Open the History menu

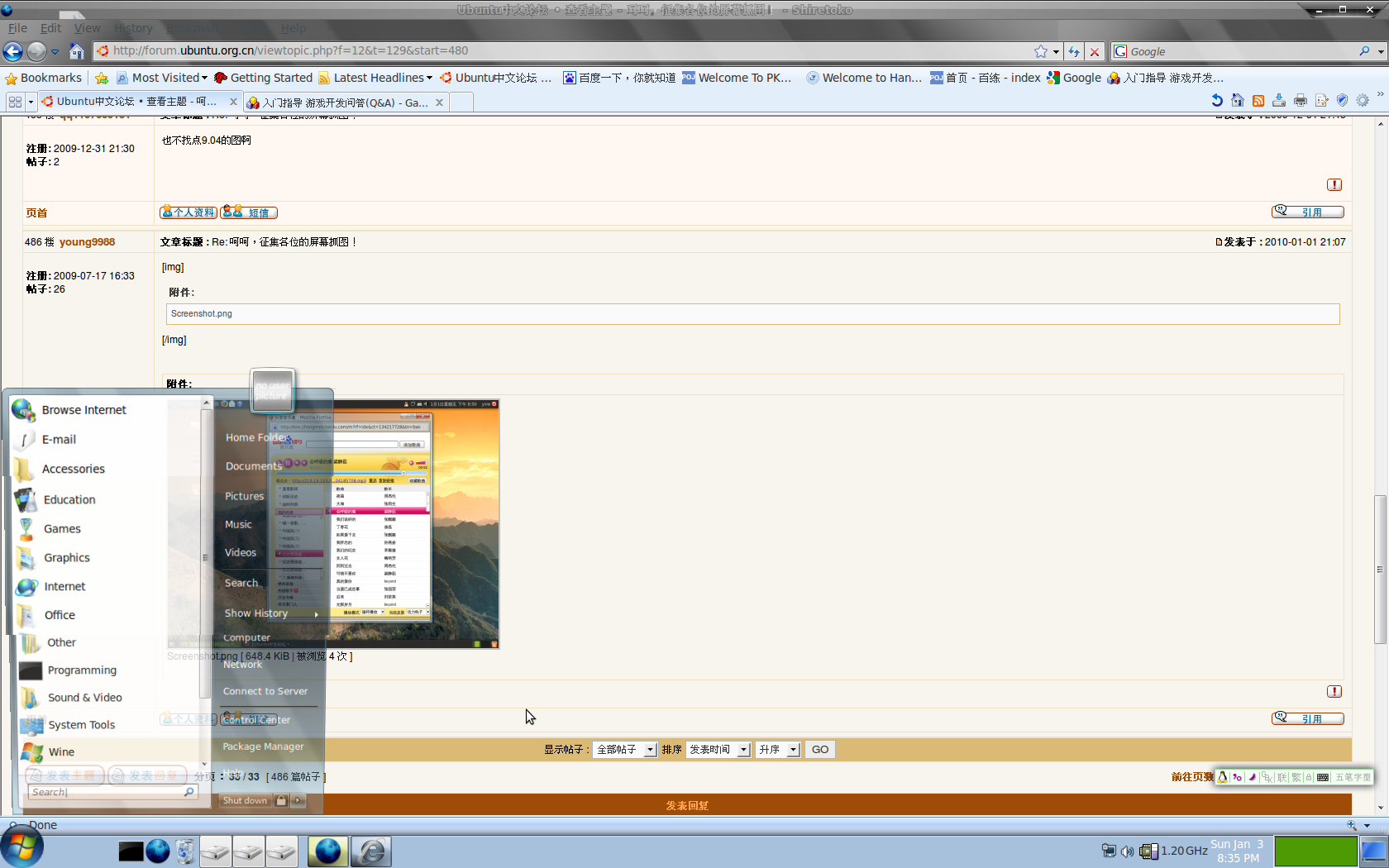pyautogui.click(x=133, y=28)
